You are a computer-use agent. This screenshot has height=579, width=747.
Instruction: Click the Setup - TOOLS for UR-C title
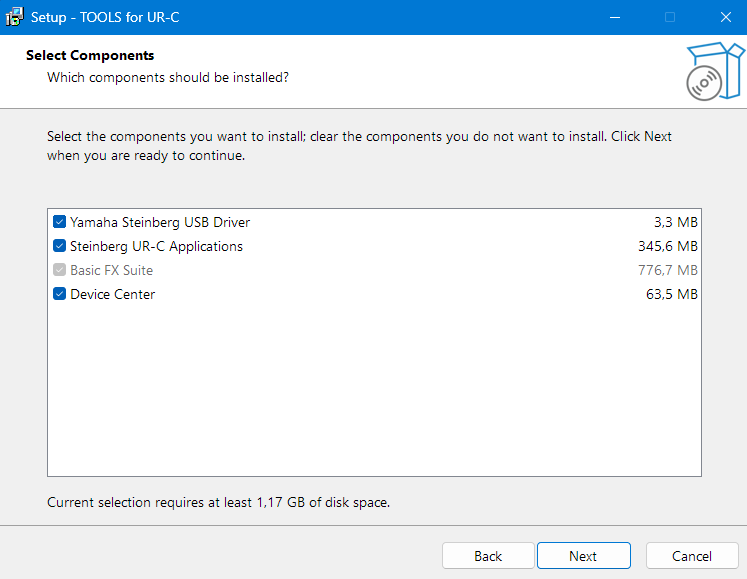pos(105,17)
